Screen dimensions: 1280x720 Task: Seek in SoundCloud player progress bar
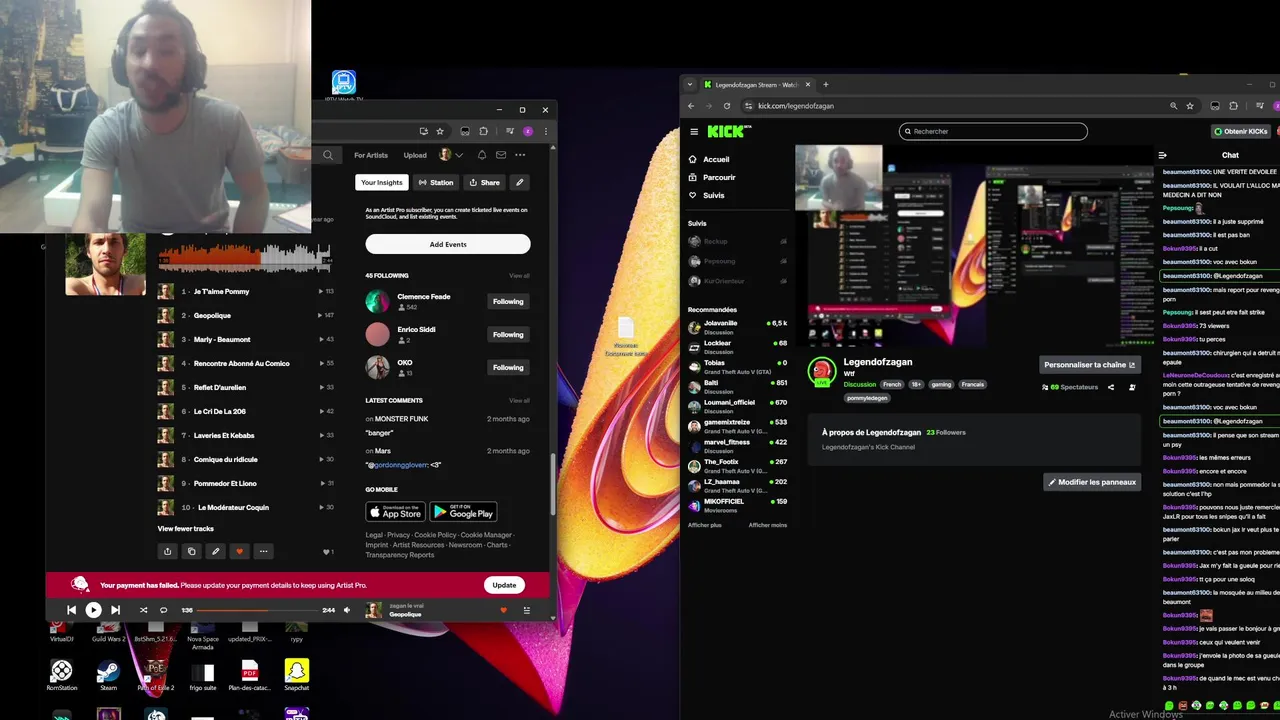[258, 610]
